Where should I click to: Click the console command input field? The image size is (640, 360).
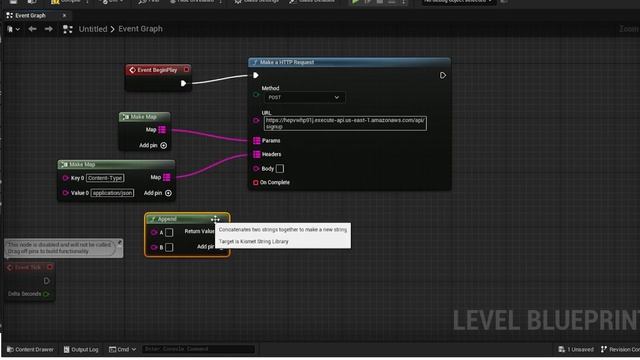198,349
